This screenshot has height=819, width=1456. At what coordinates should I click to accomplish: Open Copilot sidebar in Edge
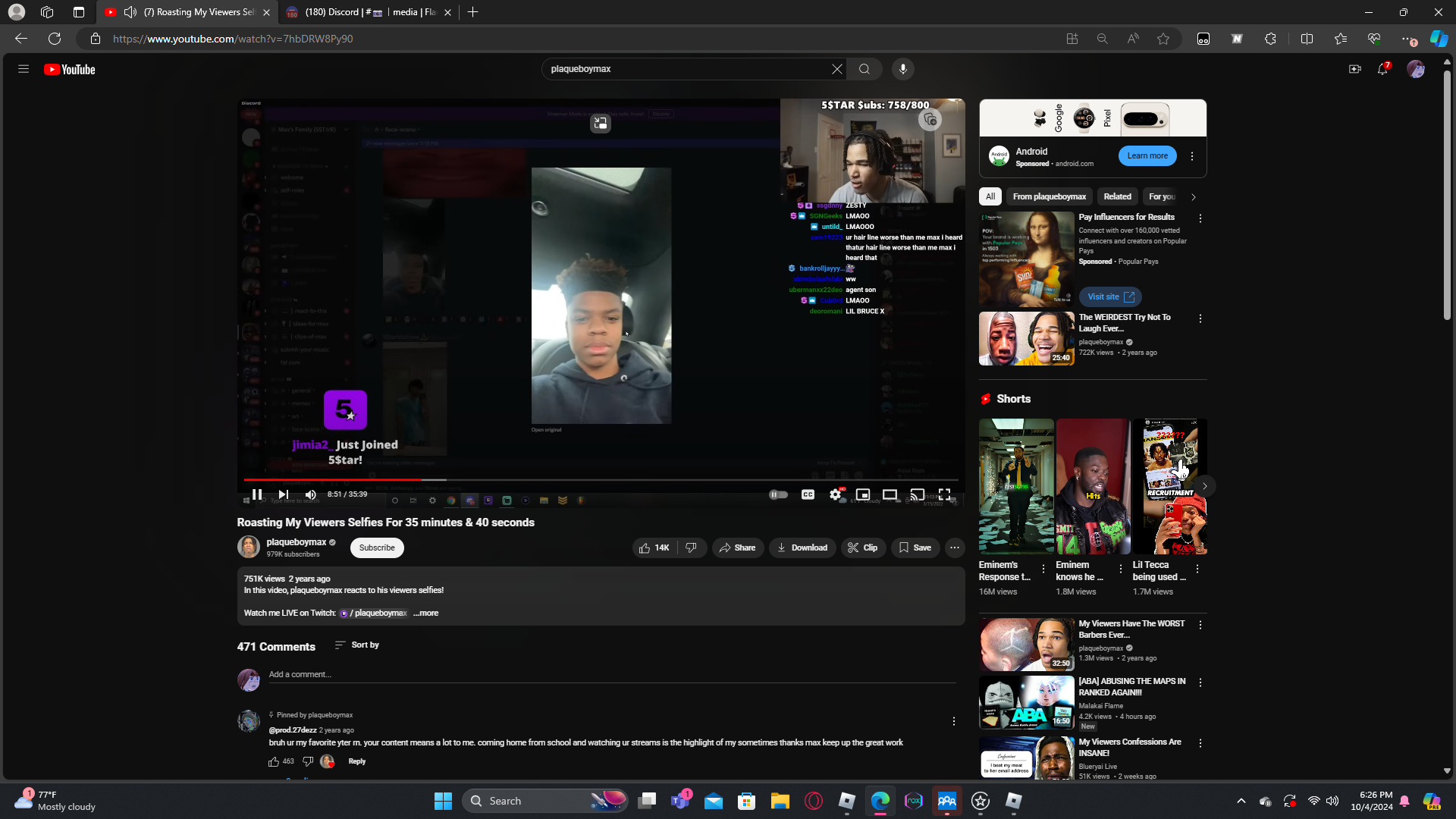coord(1439,39)
